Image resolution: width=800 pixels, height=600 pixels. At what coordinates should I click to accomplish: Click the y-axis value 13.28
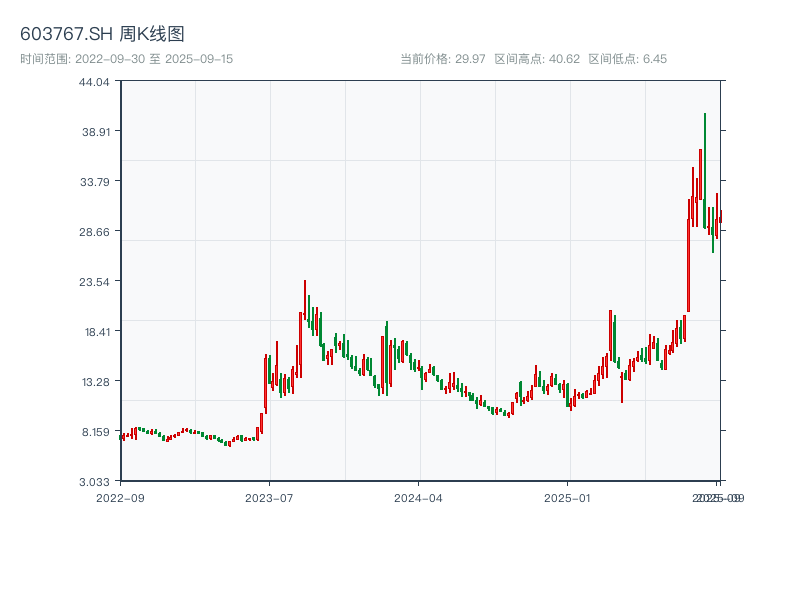click(x=96, y=382)
